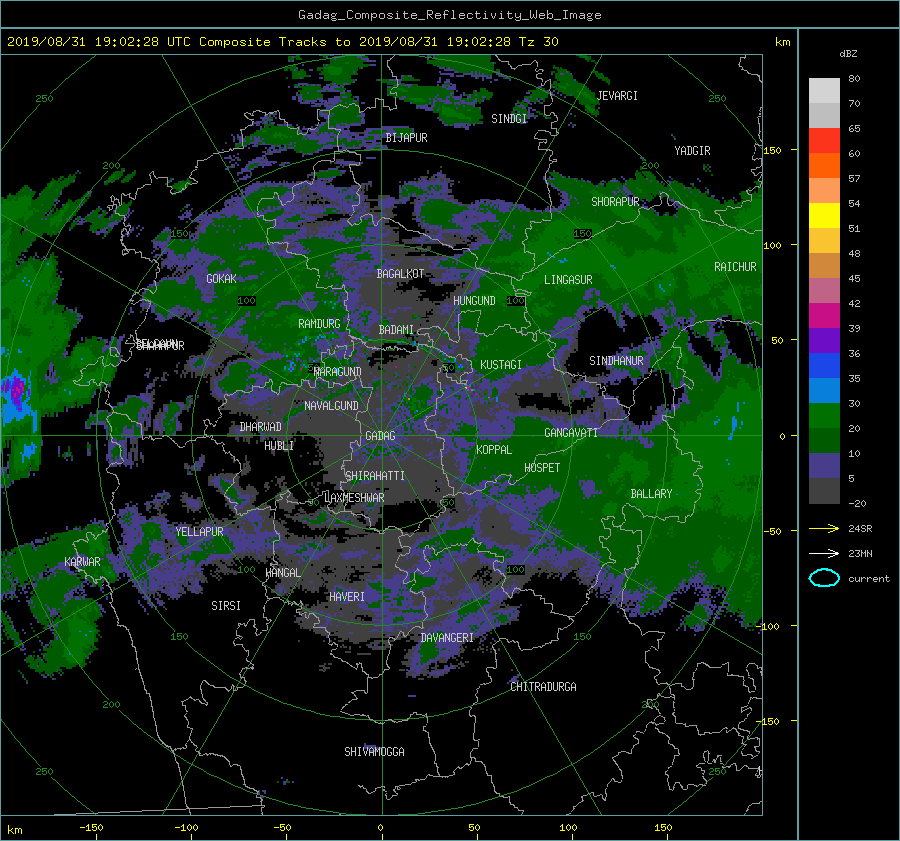The width and height of the screenshot is (900, 841).
Task: Click the dBZ legend value -20
Action: (857, 503)
